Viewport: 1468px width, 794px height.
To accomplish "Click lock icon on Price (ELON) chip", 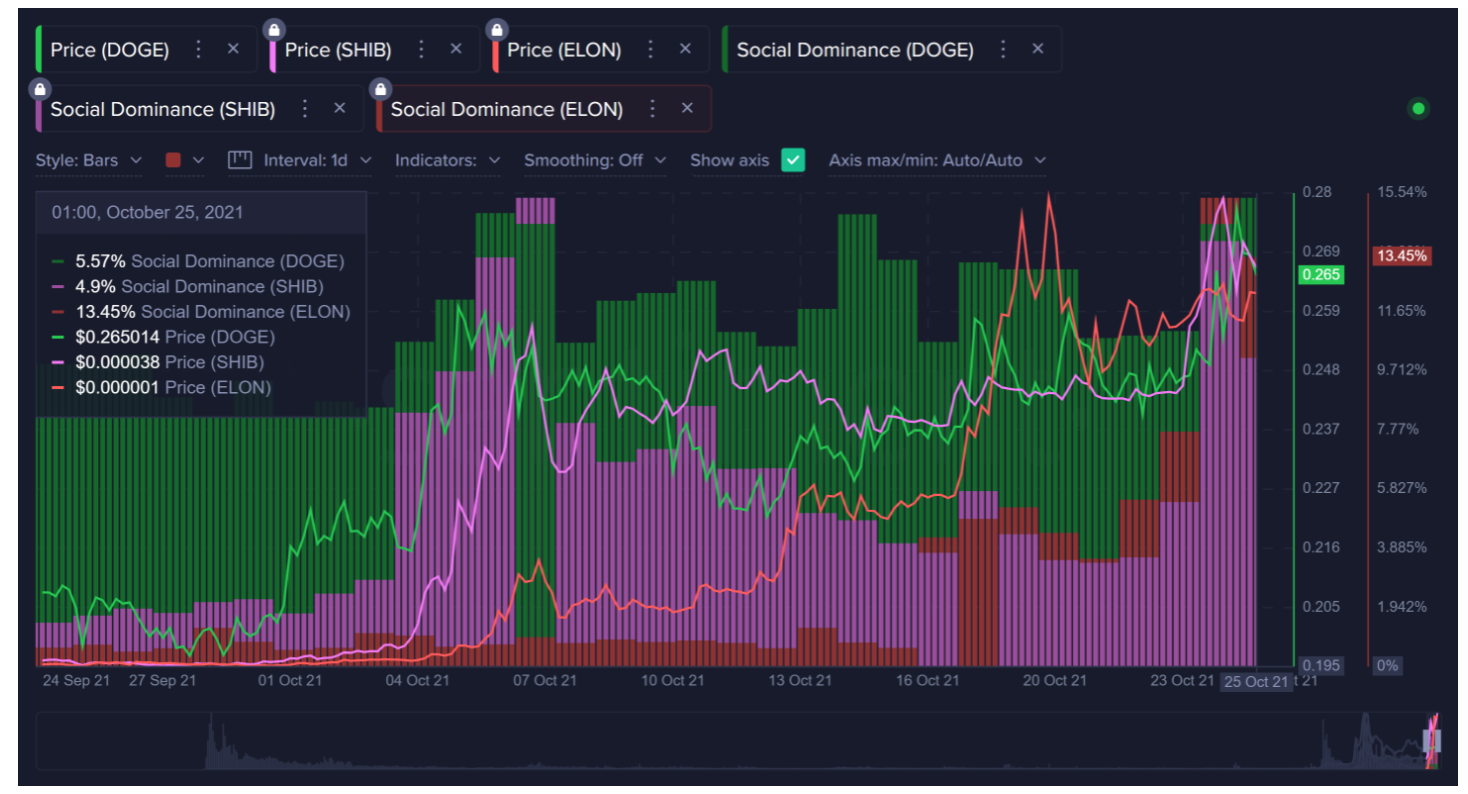I will tap(496, 29).
